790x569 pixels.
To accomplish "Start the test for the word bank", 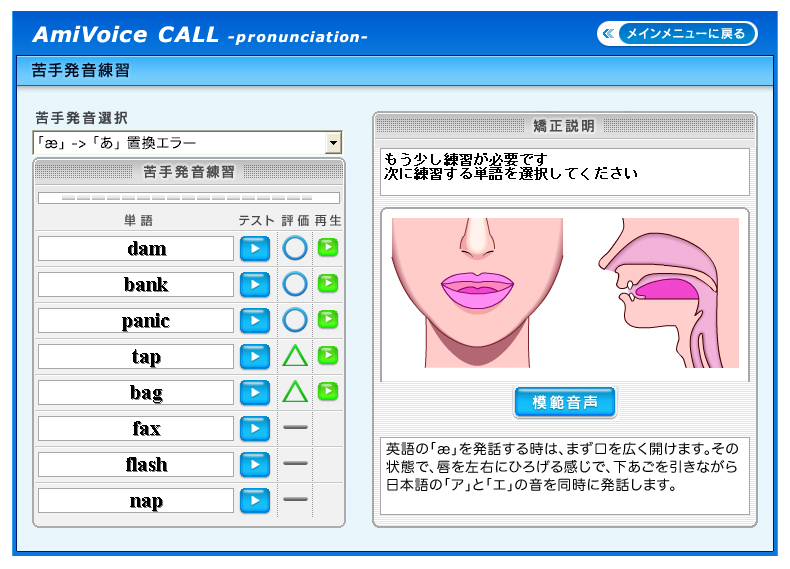I will click(255, 284).
